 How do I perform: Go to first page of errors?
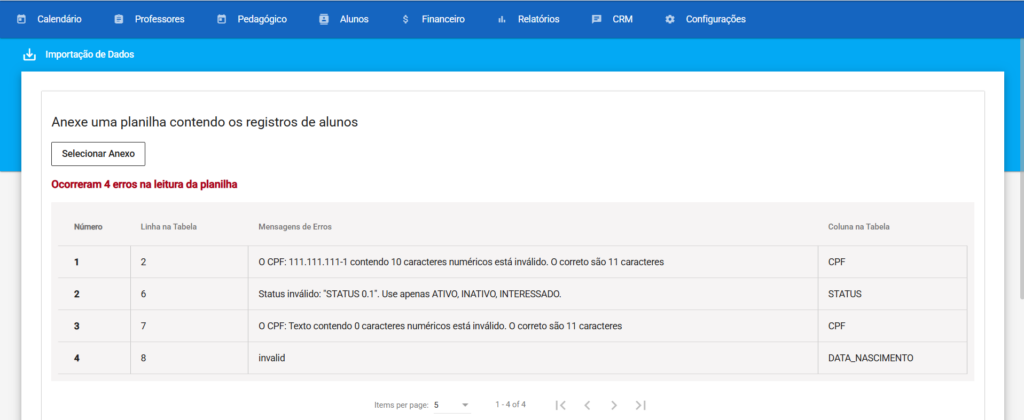pos(560,405)
